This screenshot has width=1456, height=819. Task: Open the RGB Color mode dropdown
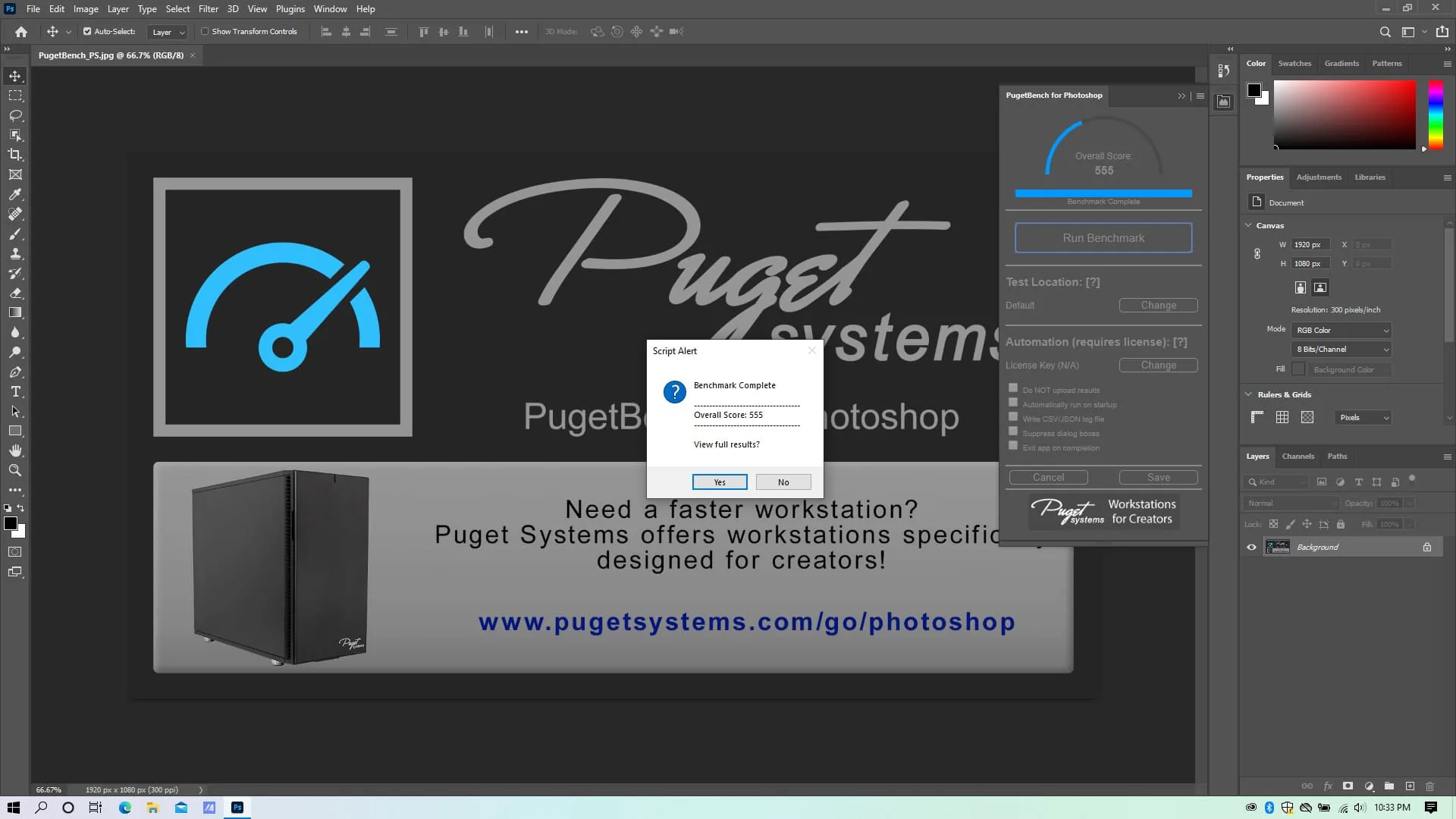(x=1341, y=330)
